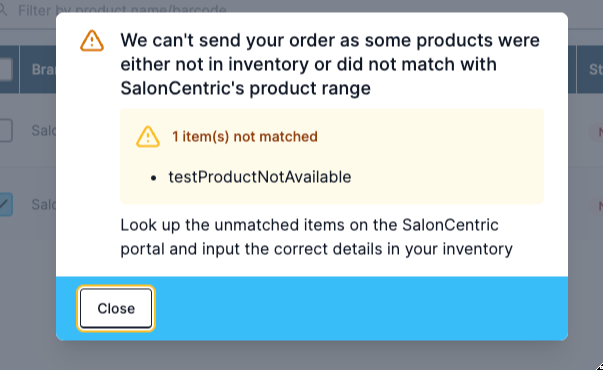The width and height of the screenshot is (603, 370).
Task: Click the magnifier icon in the filter bar
Action: pos(3,10)
